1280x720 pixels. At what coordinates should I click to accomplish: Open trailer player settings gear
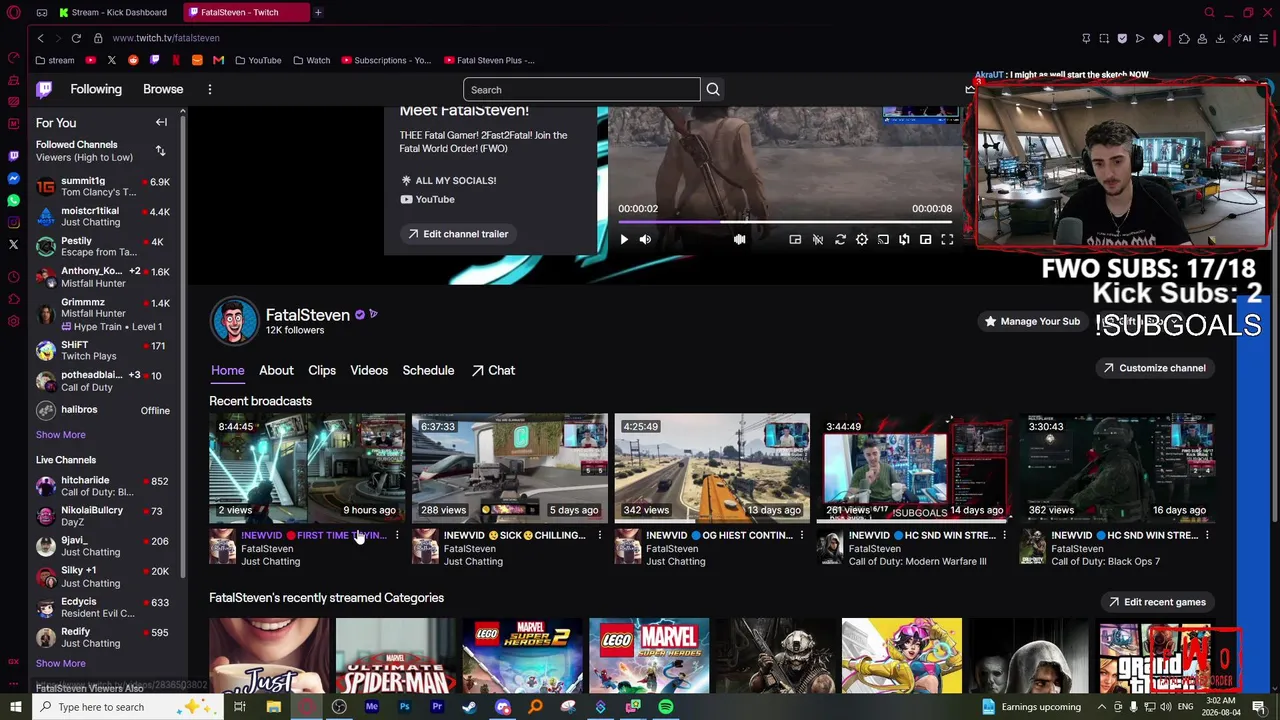[x=862, y=239]
